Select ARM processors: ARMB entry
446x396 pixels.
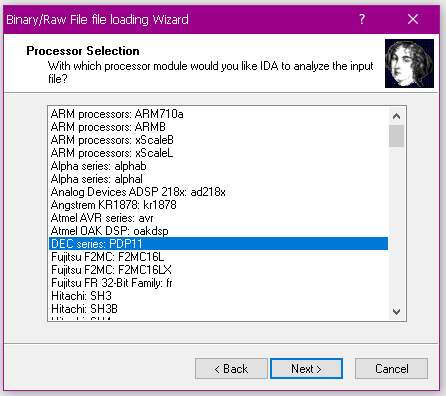click(x=218, y=127)
